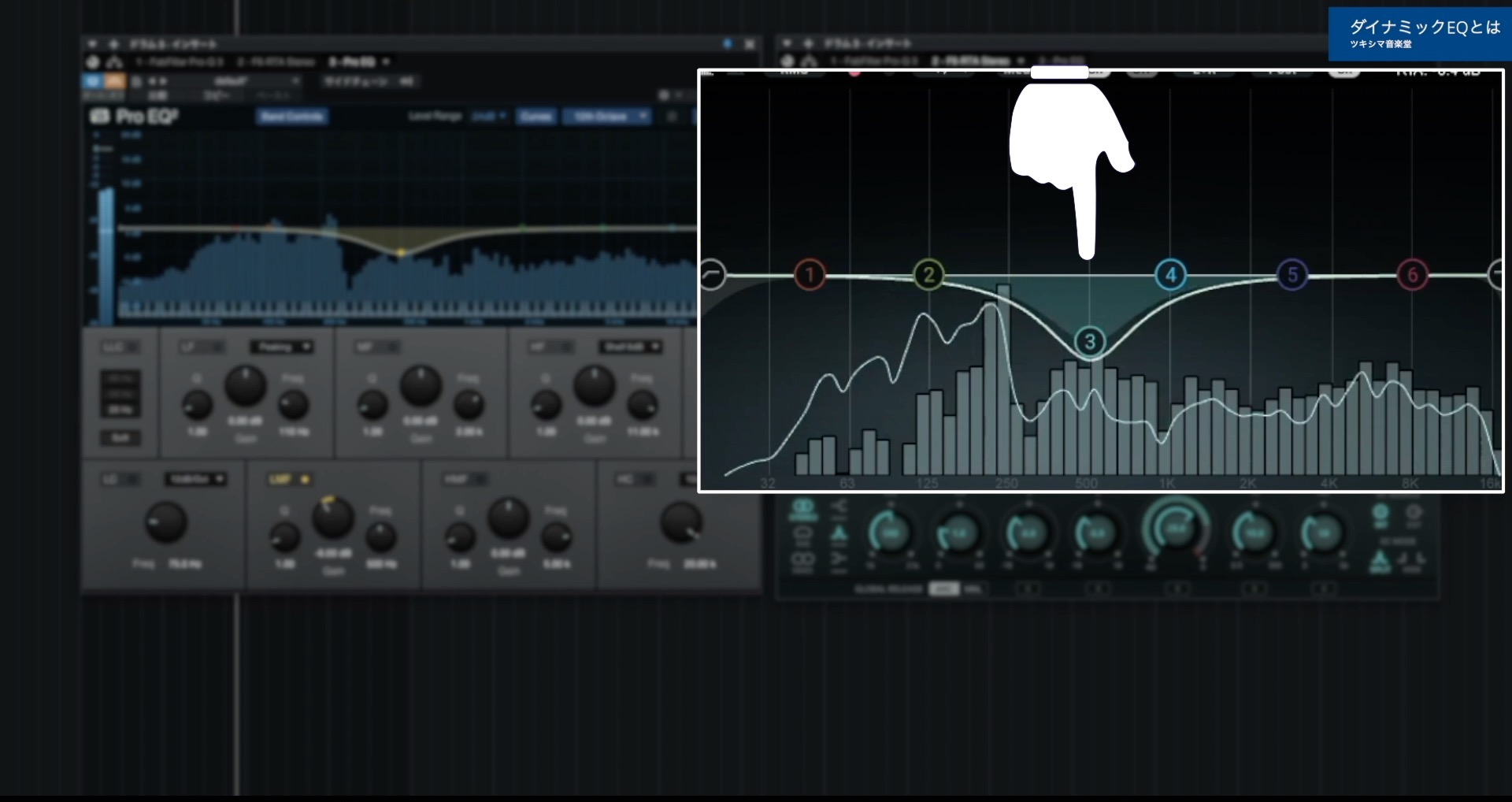Click the low-cut slope node on the curve's left edge
The width and height of the screenshot is (1512, 802).
click(713, 275)
